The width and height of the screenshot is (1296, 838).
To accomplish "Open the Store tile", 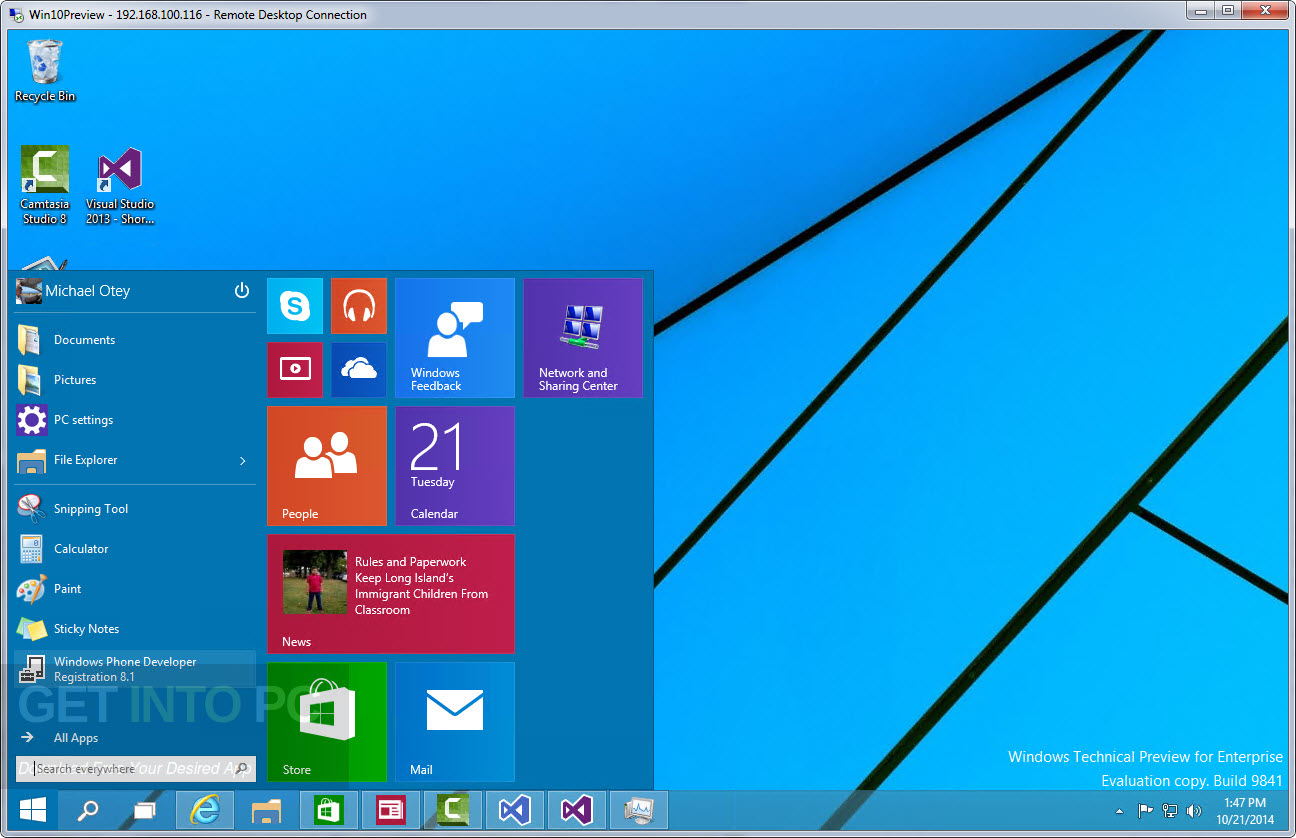I will [327, 722].
